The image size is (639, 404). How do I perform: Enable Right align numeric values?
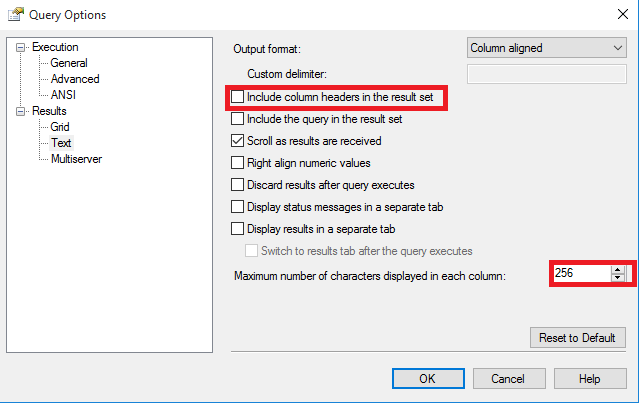pos(238,162)
